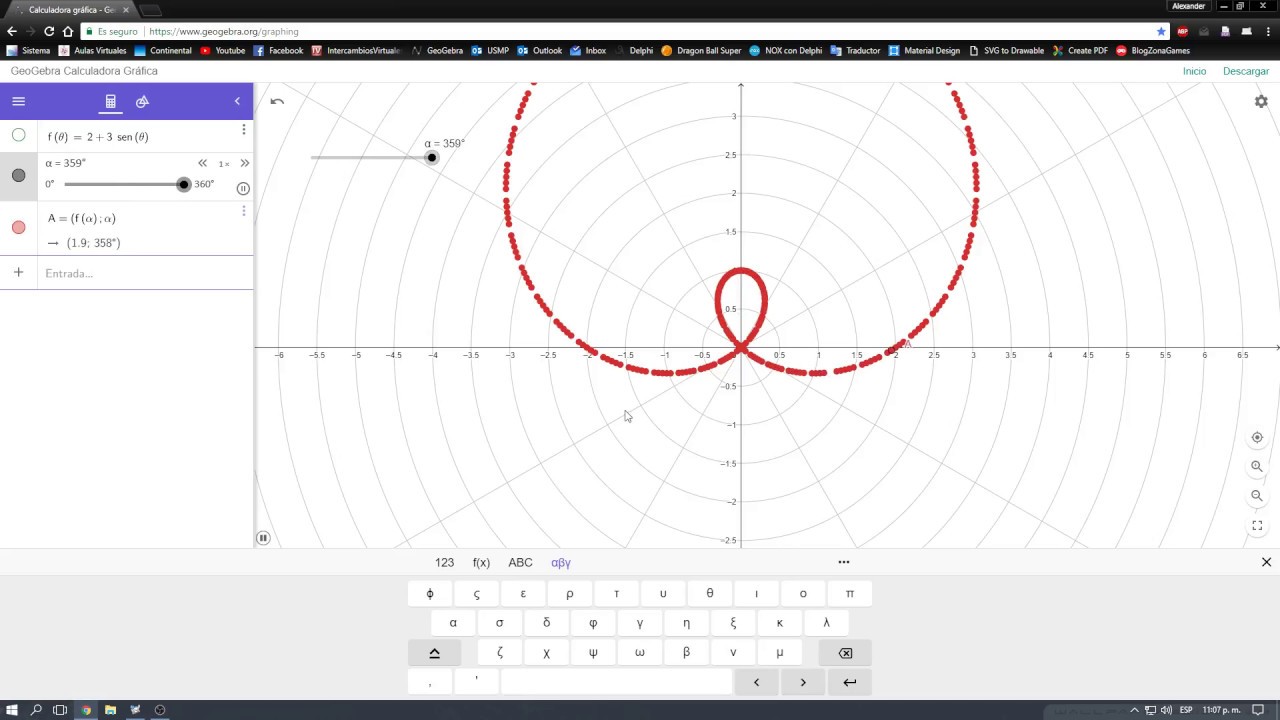The image size is (1280, 720).
Task: Zoom in the graph
Action: [1257, 466]
